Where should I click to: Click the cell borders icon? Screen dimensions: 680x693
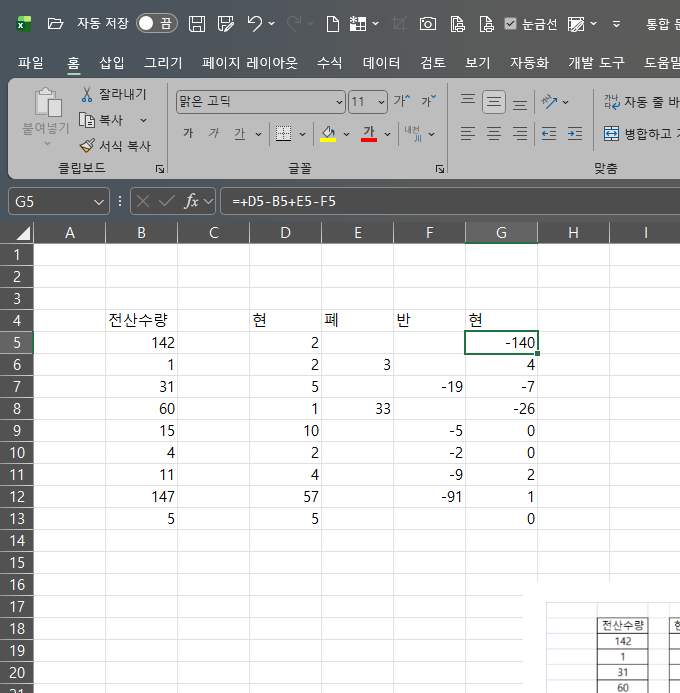[283, 134]
